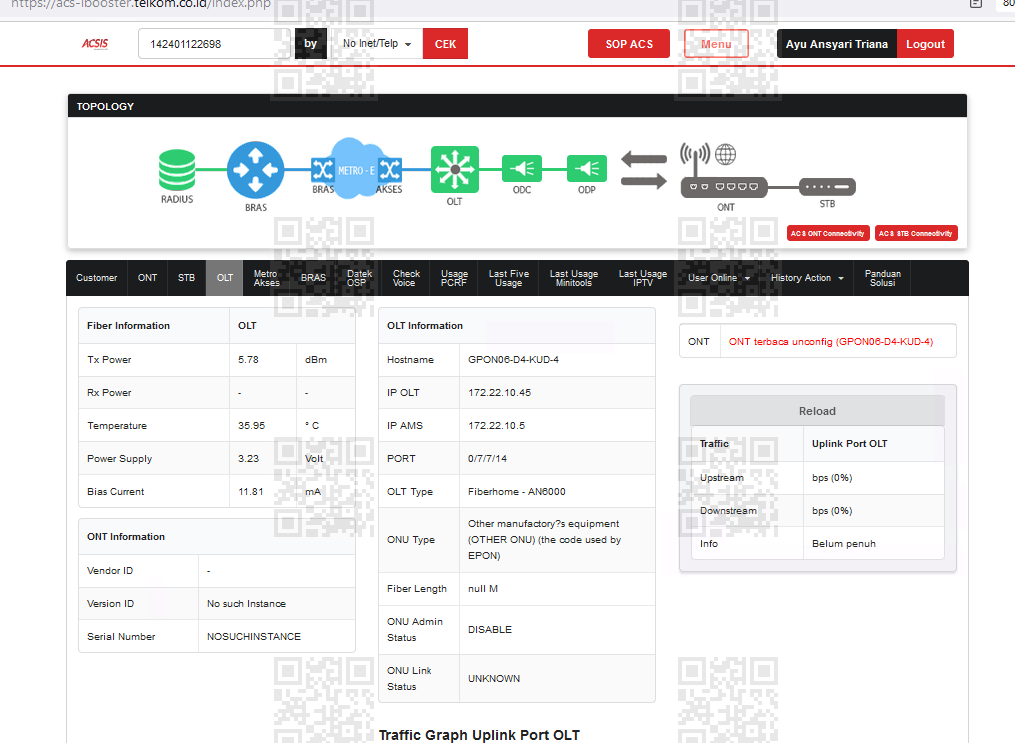Click the search number input field
The width and height of the screenshot is (1015, 743).
(214, 43)
